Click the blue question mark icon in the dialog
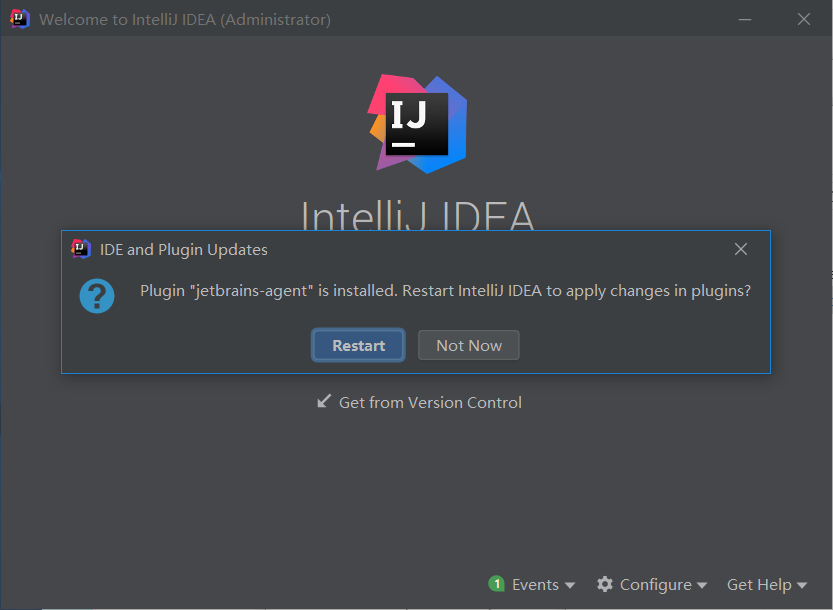 [97, 296]
